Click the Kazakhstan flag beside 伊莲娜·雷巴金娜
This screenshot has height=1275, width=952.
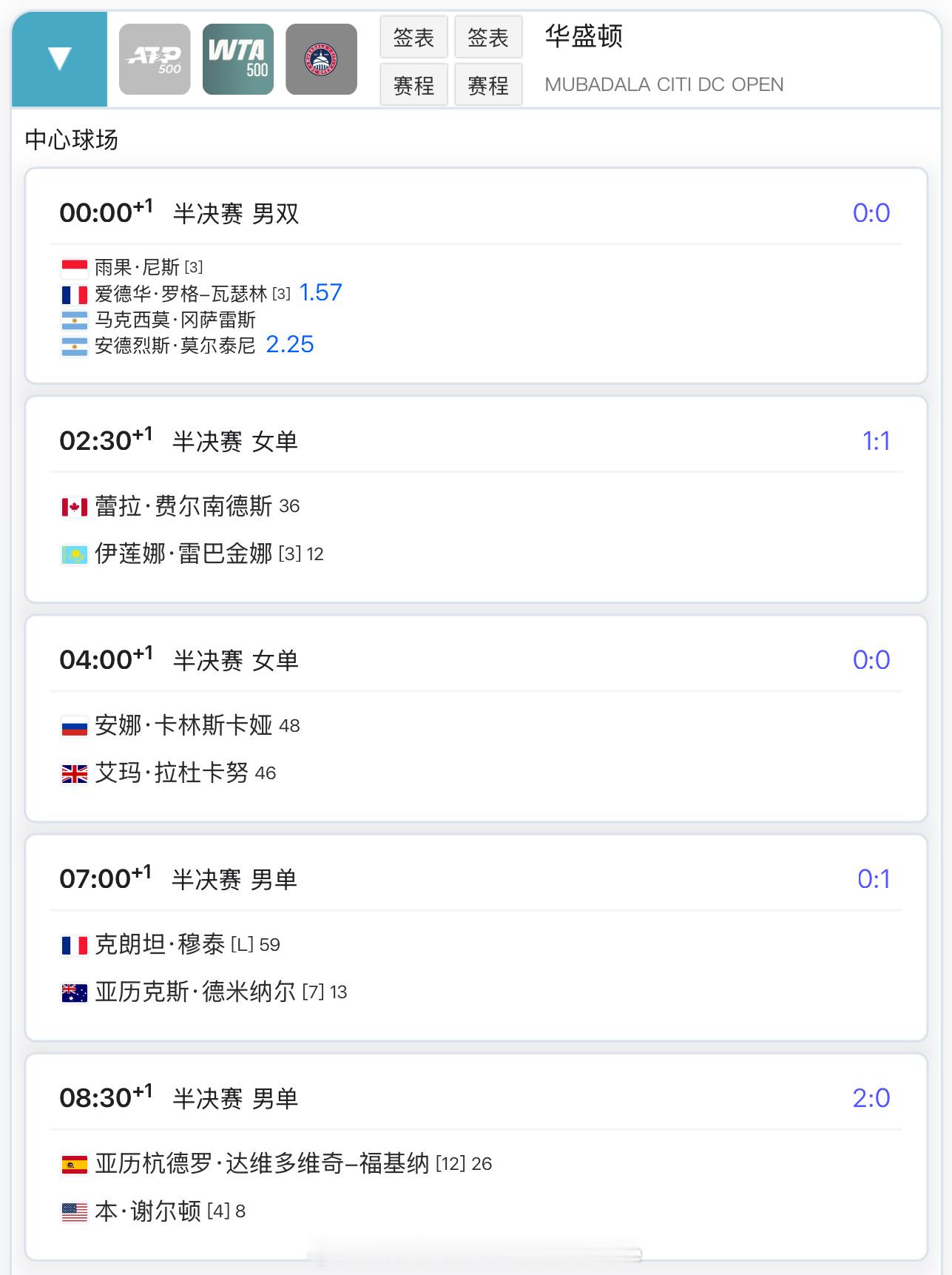click(75, 554)
